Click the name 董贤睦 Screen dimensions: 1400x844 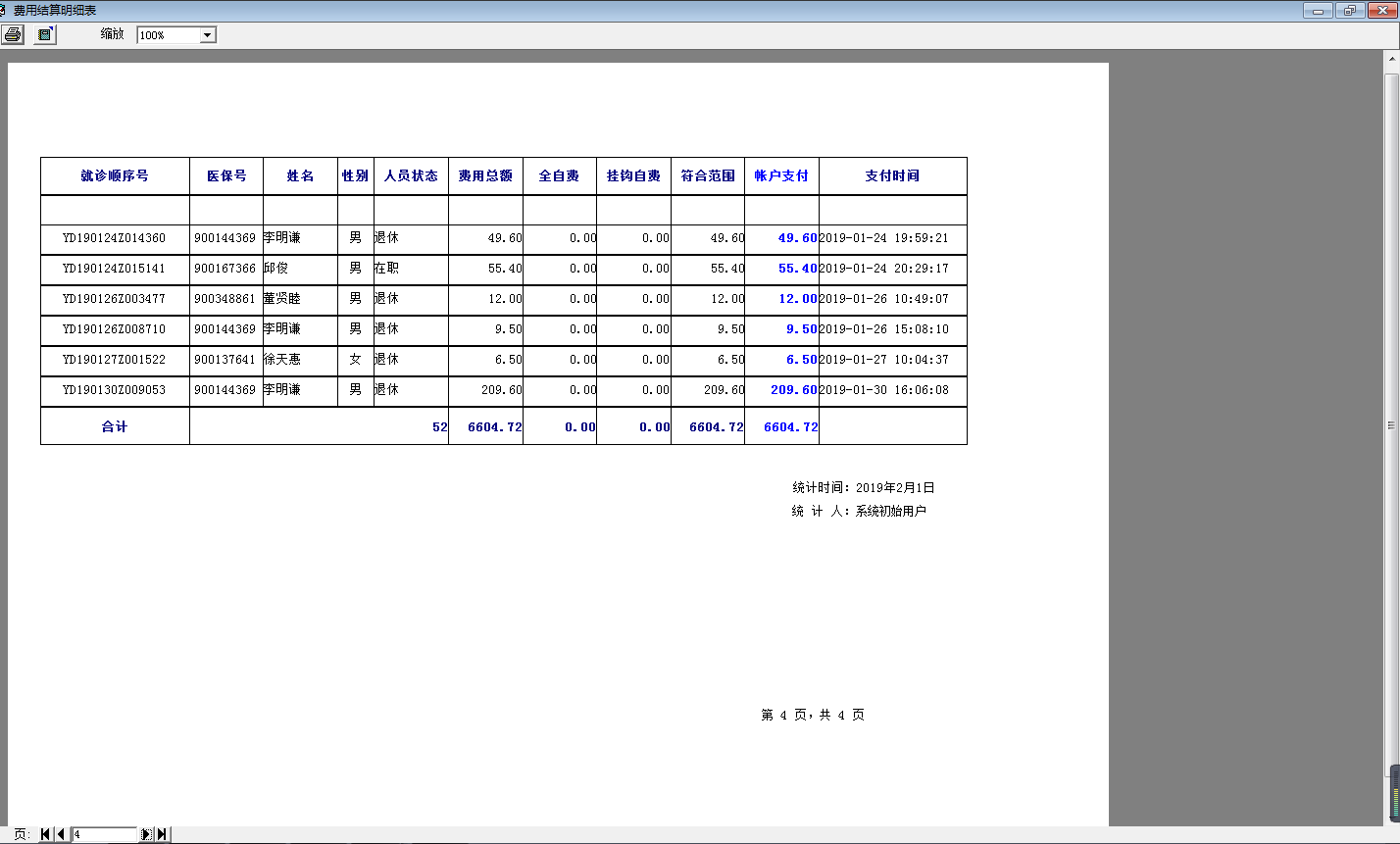coord(281,299)
